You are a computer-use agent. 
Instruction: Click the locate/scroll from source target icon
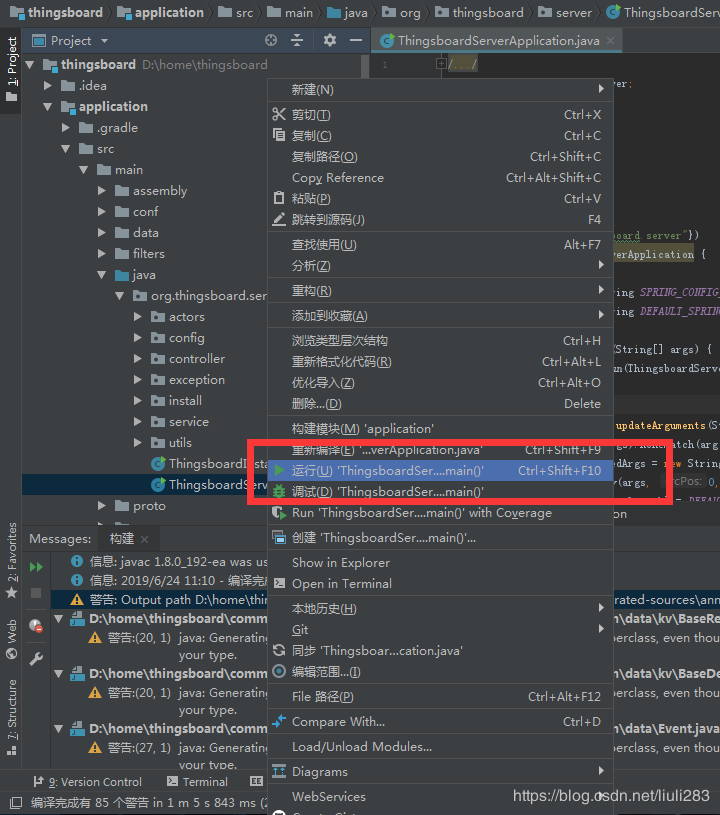(x=271, y=40)
